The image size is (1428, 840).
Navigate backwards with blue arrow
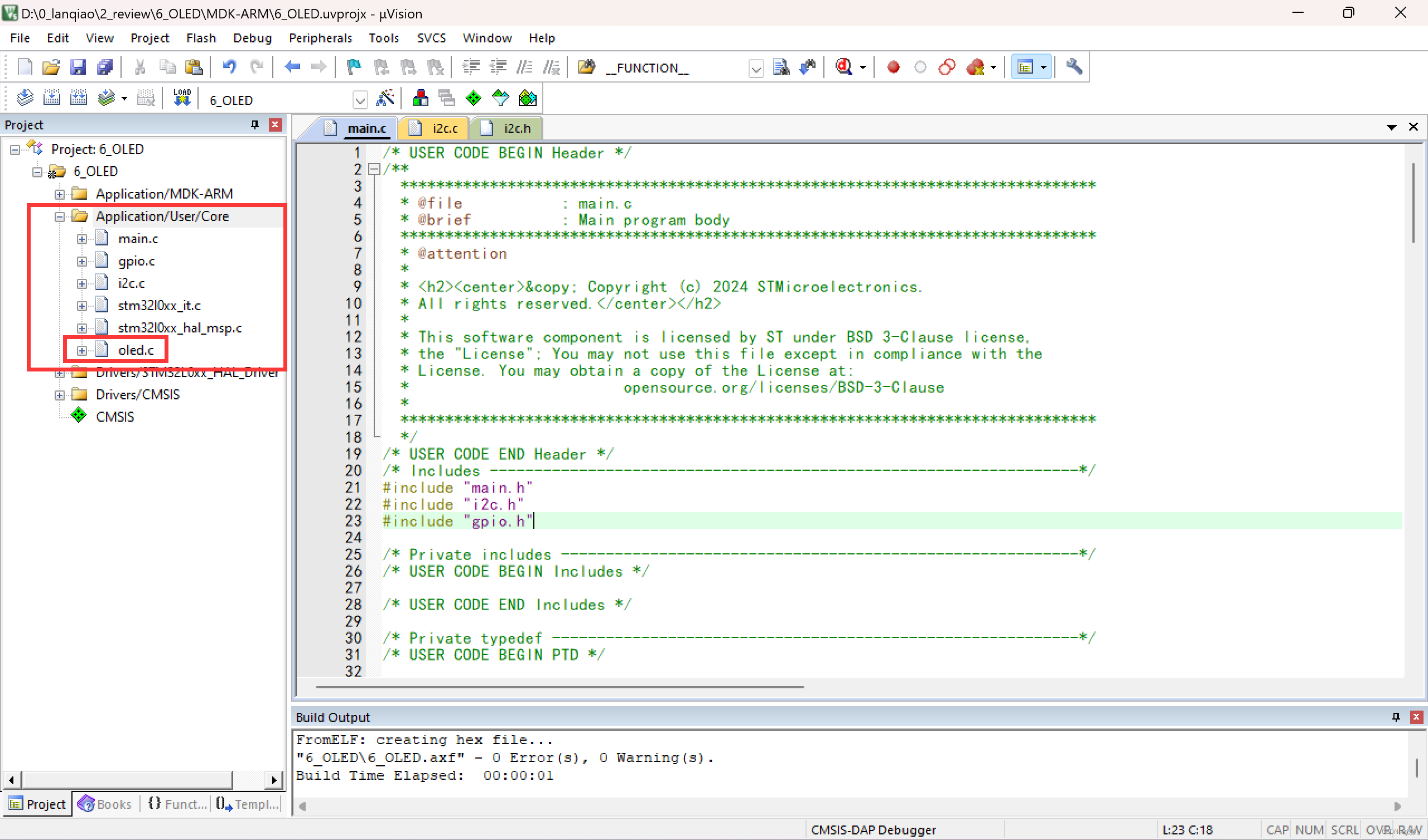(292, 67)
